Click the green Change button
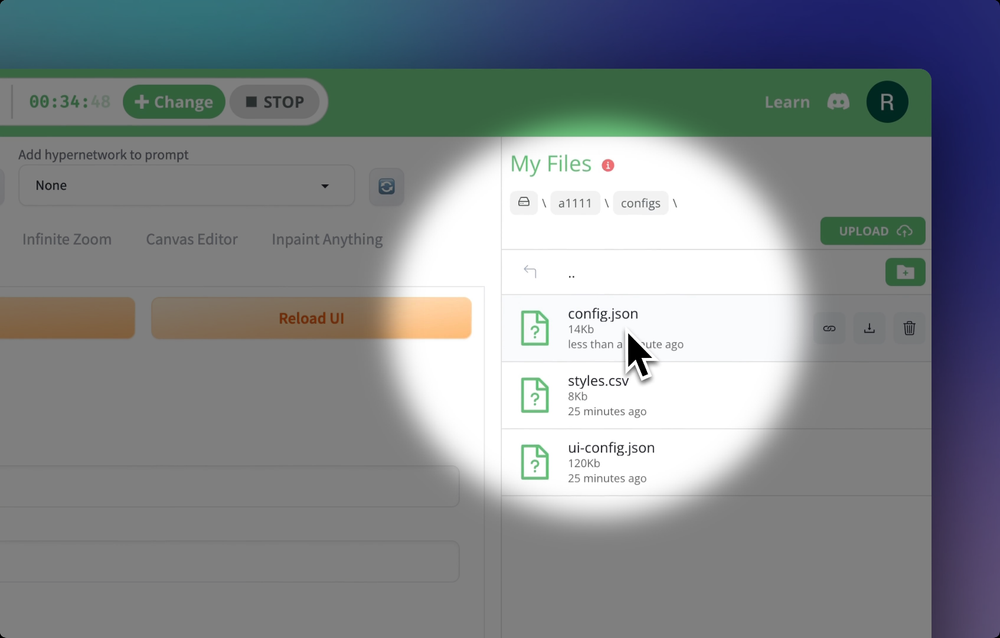 pyautogui.click(x=174, y=102)
